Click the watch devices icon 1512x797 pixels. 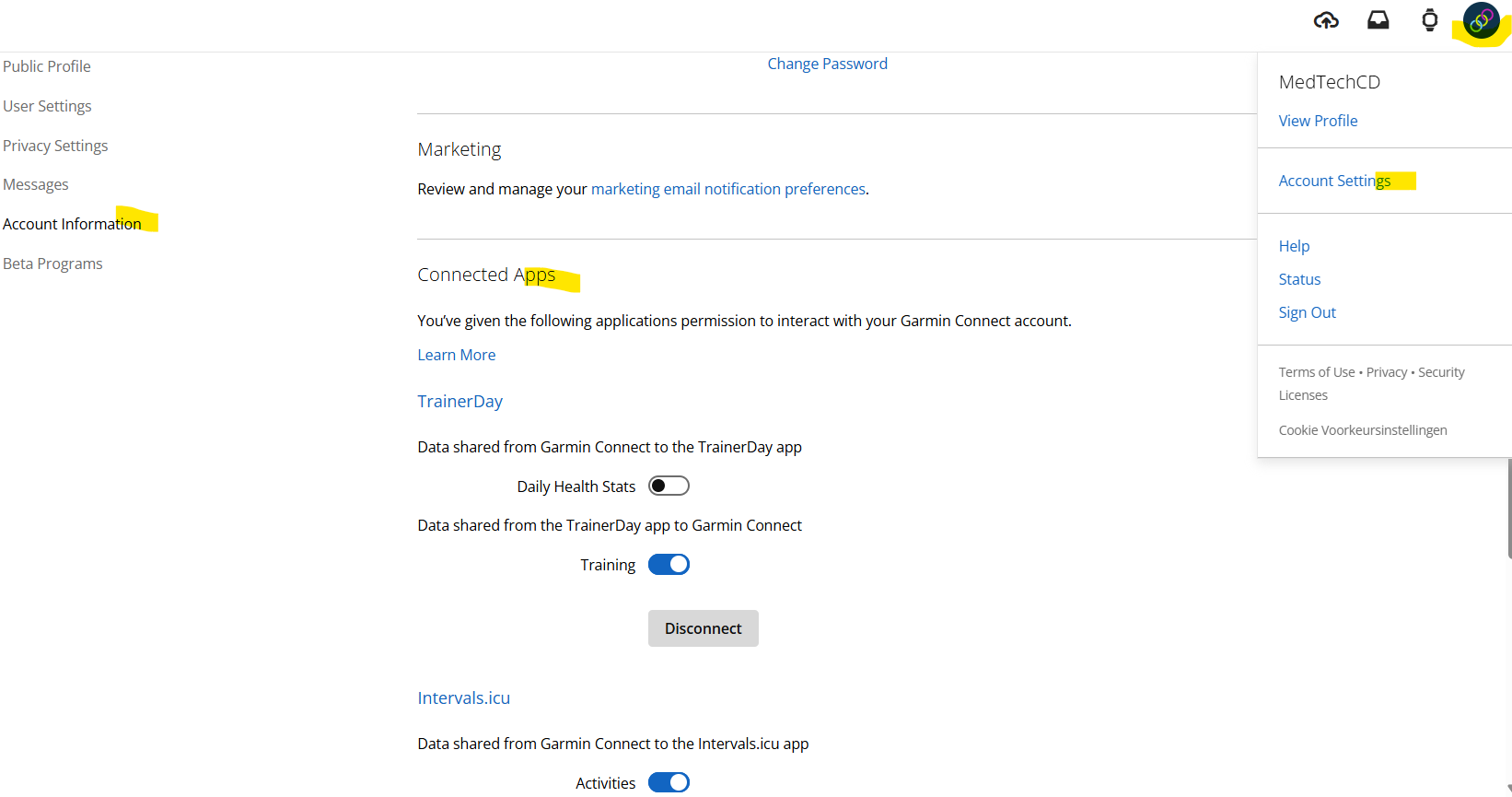tap(1429, 20)
